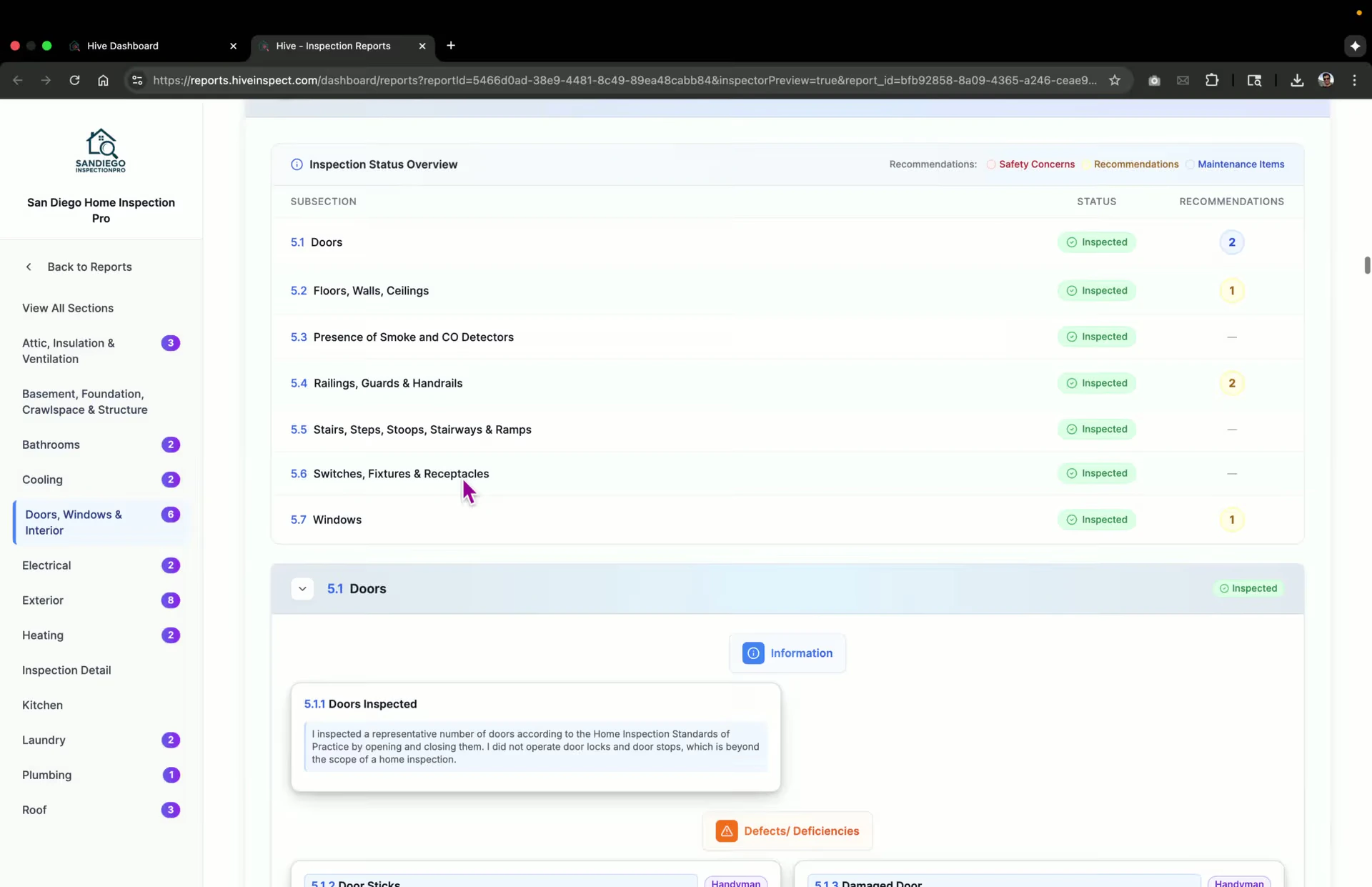Reload the current page
Screen dimensions: 1372x887
(x=74, y=80)
